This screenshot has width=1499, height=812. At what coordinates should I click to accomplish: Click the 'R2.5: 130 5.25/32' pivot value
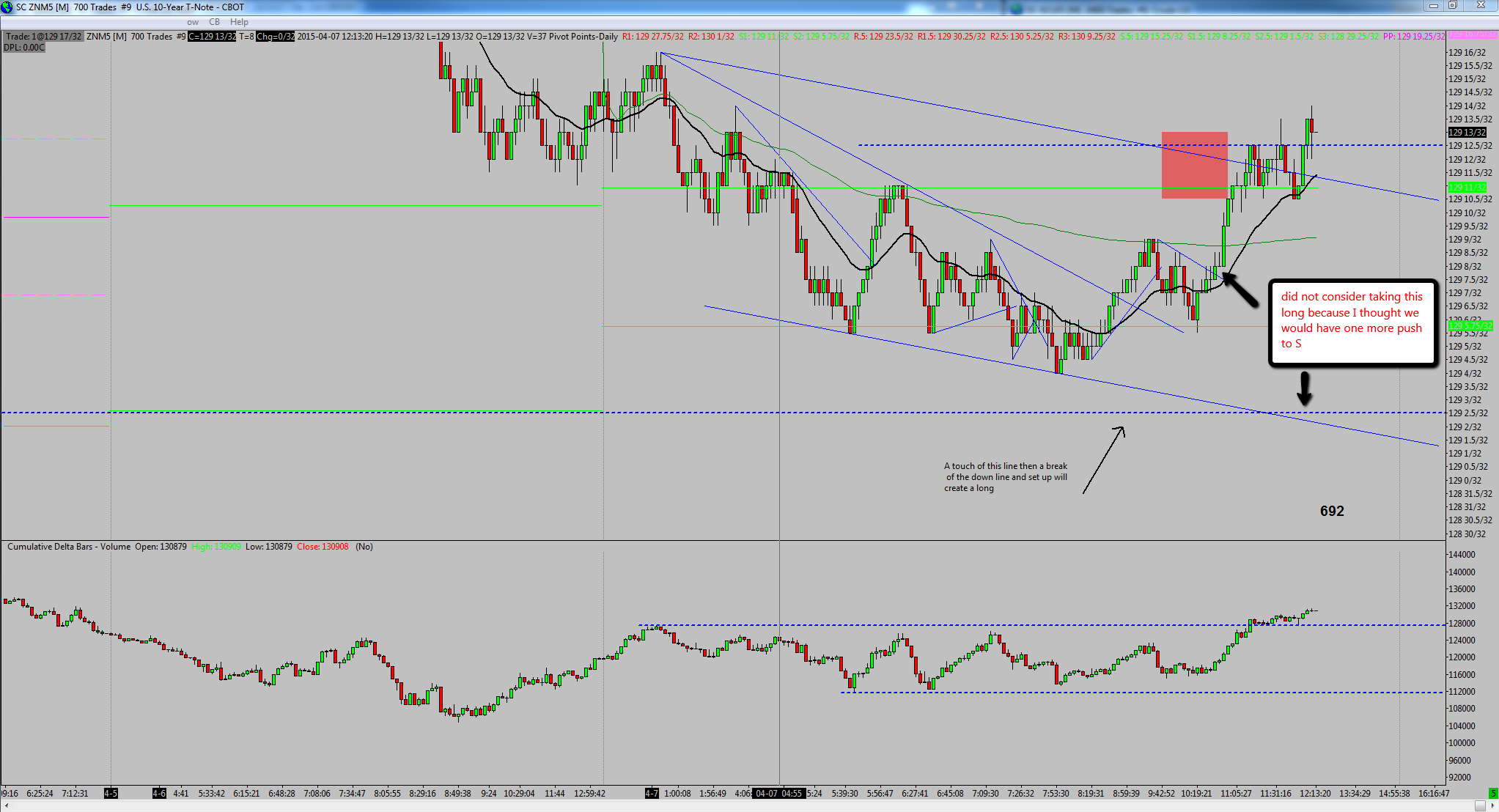point(1022,37)
